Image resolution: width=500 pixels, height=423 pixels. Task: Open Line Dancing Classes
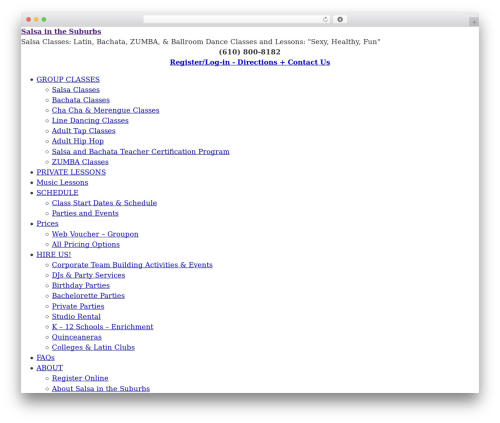click(90, 121)
